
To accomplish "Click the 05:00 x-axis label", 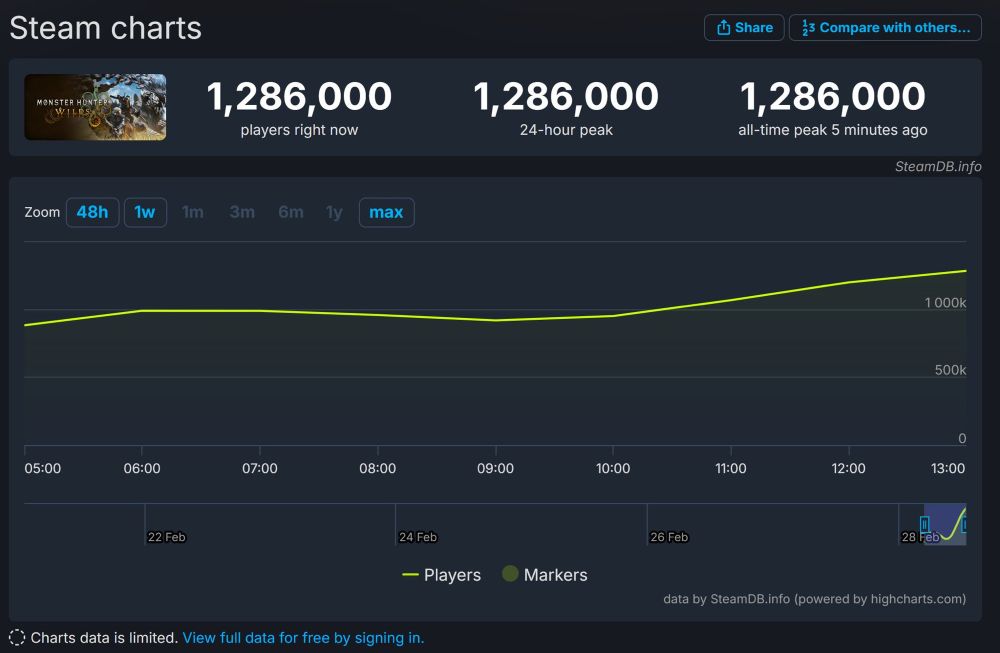I will 43,468.
